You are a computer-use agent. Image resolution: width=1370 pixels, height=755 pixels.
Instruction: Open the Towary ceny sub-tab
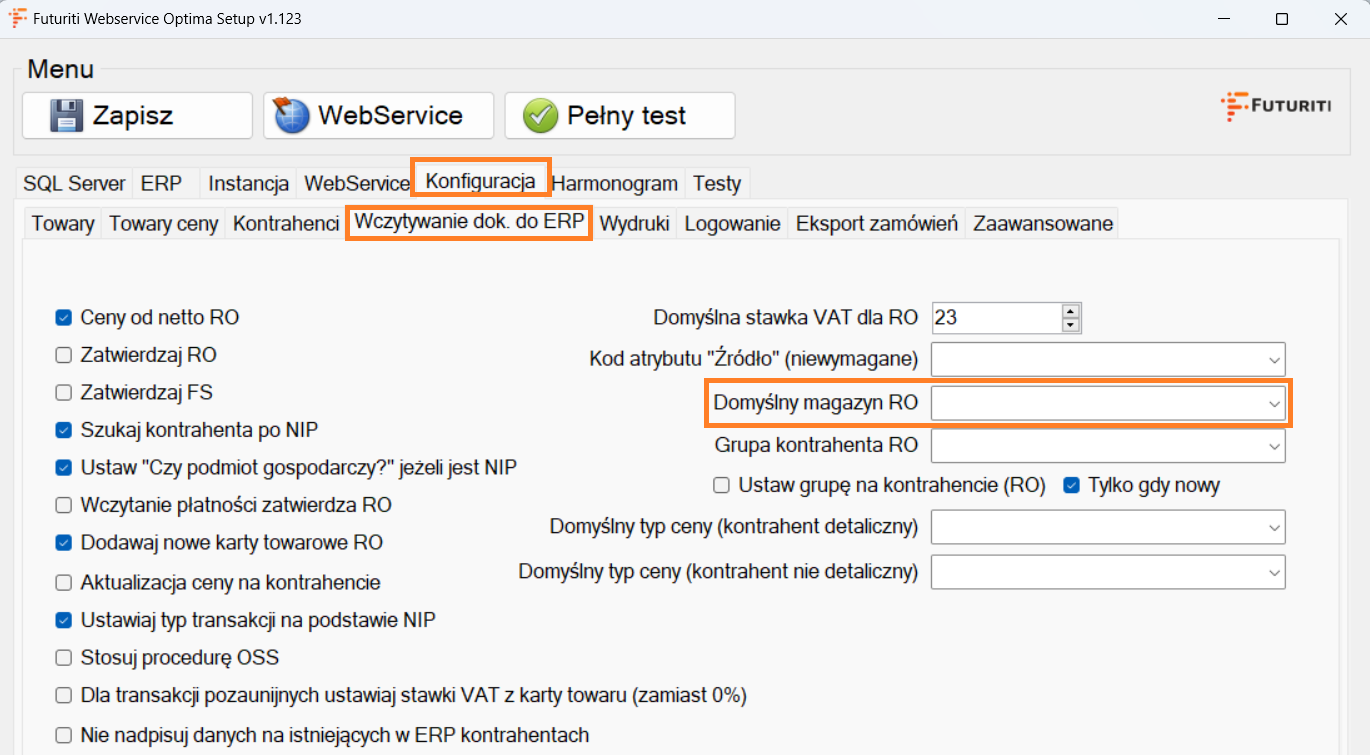pyautogui.click(x=163, y=224)
